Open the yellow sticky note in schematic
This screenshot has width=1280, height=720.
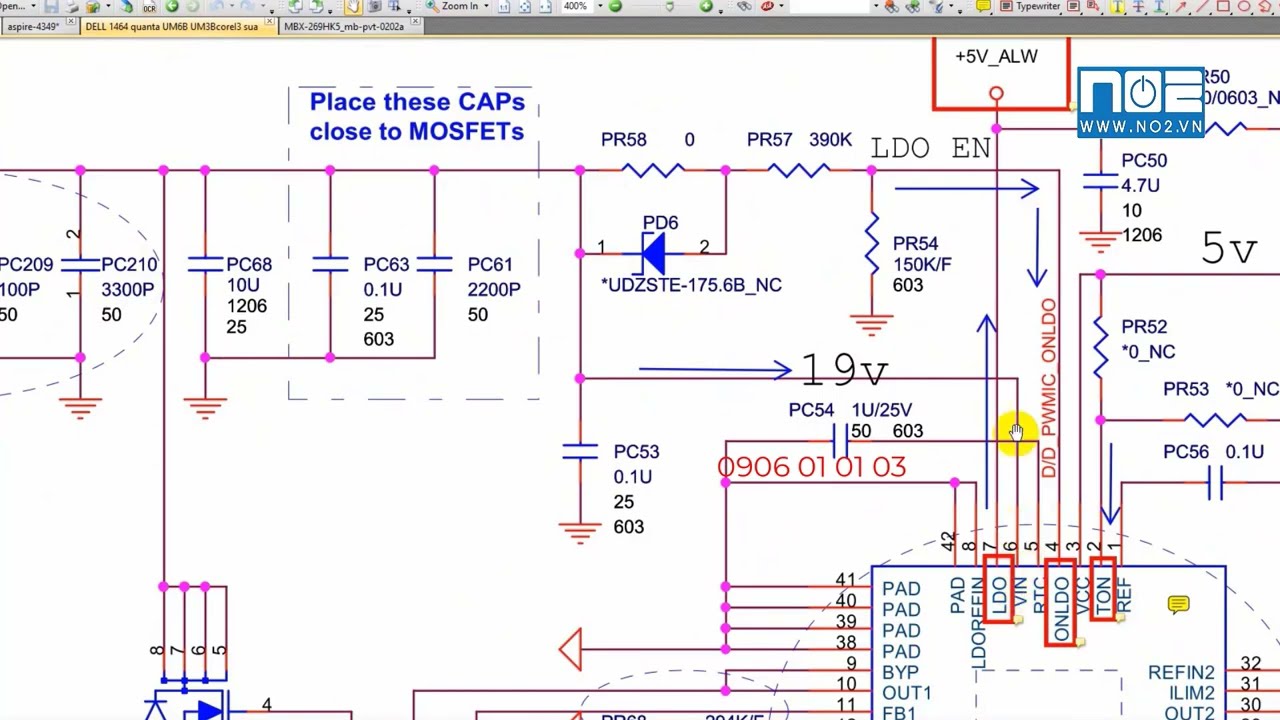1178,604
